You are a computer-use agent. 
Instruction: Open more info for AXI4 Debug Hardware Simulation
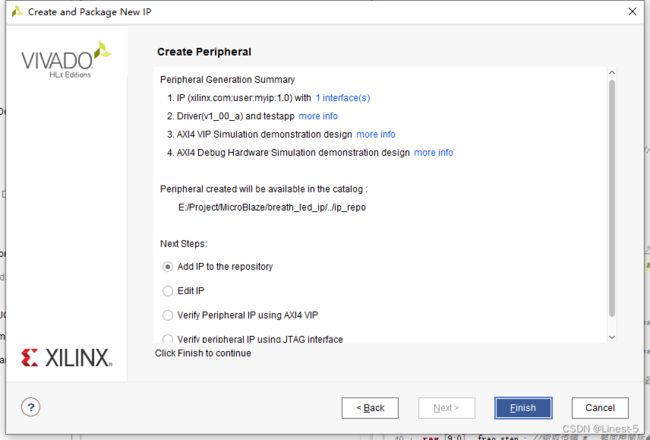coord(433,153)
